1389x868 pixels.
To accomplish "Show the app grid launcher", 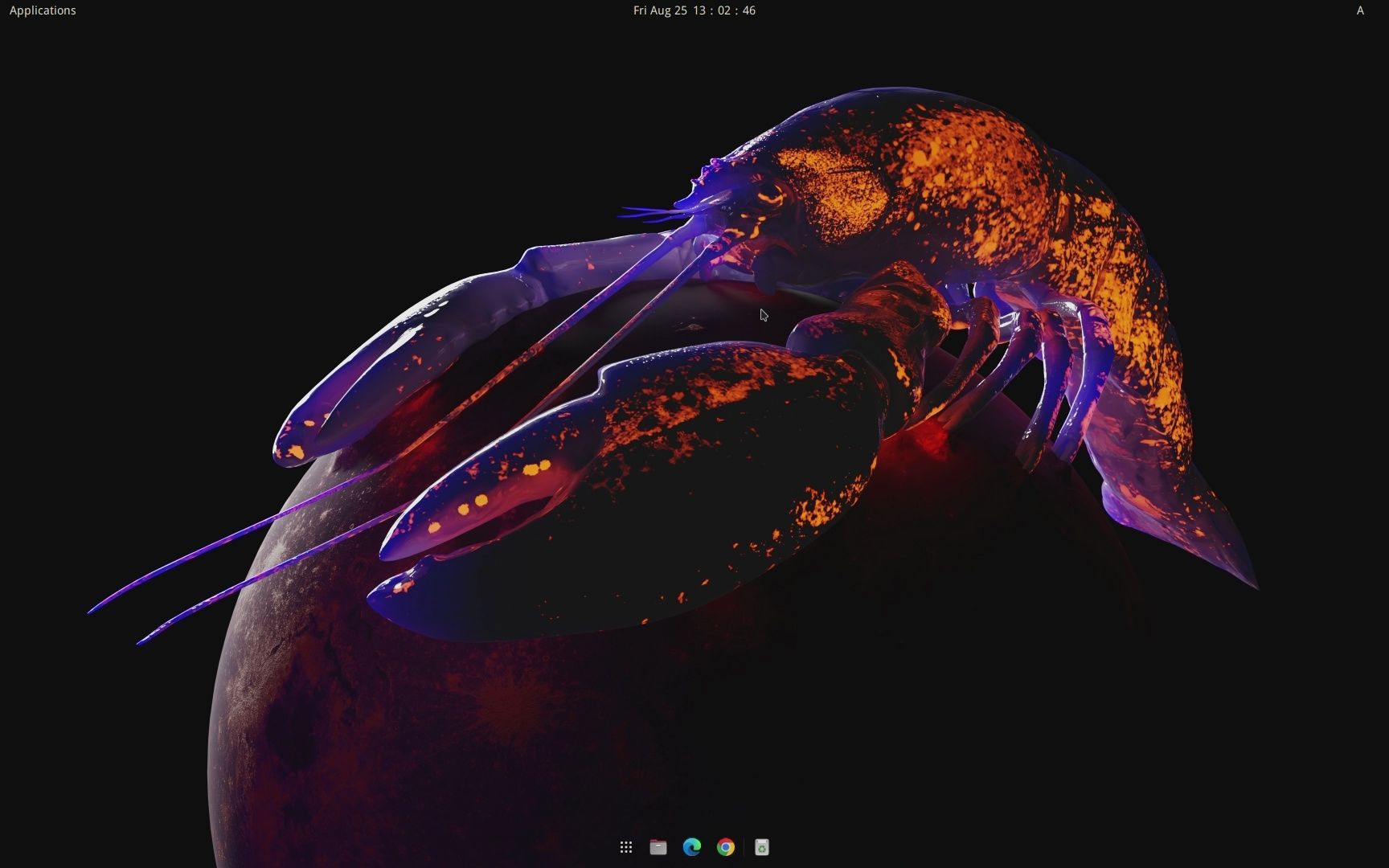I will tap(626, 847).
